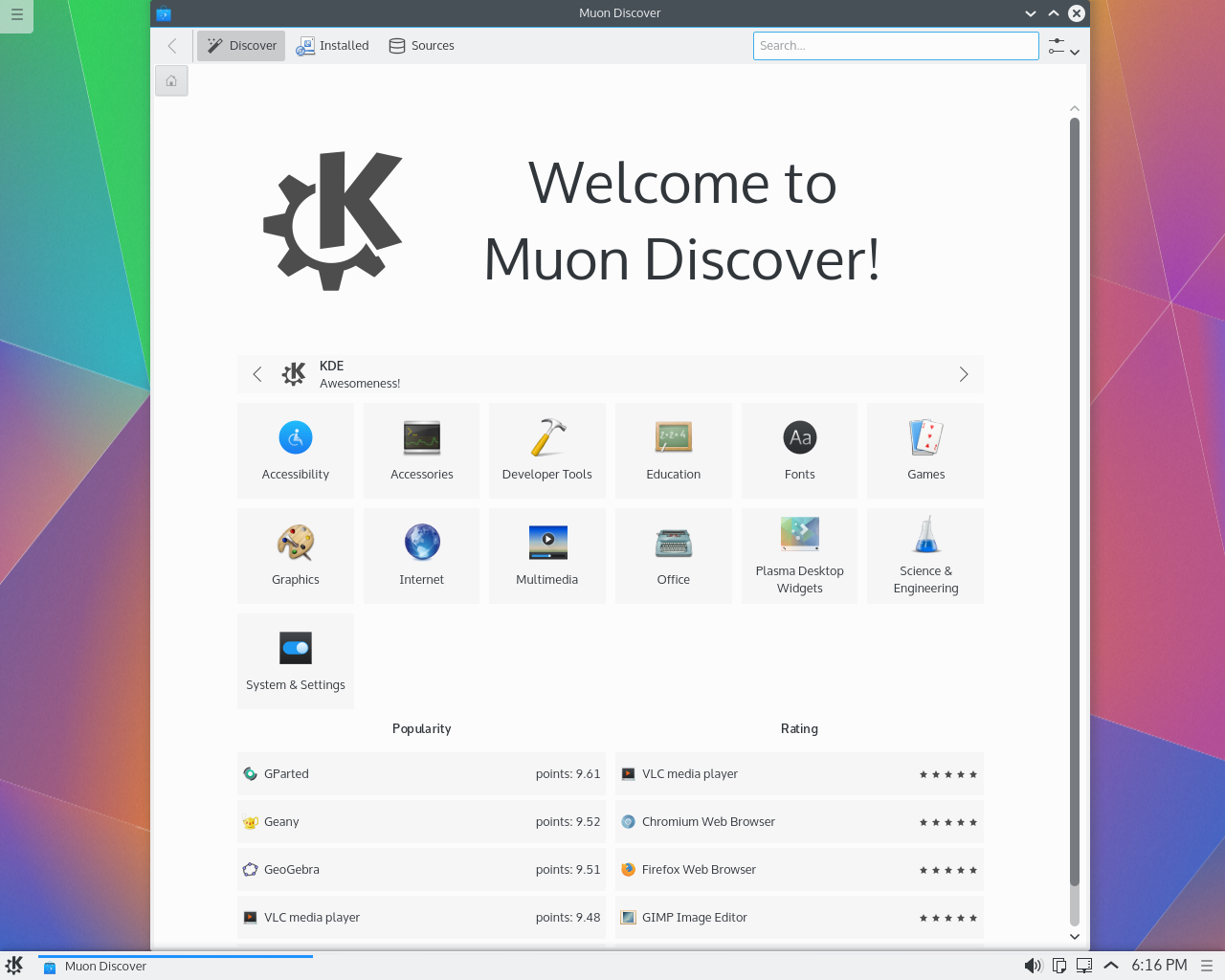
Task: Open Chromium Web Browser entry
Action: 799,822
